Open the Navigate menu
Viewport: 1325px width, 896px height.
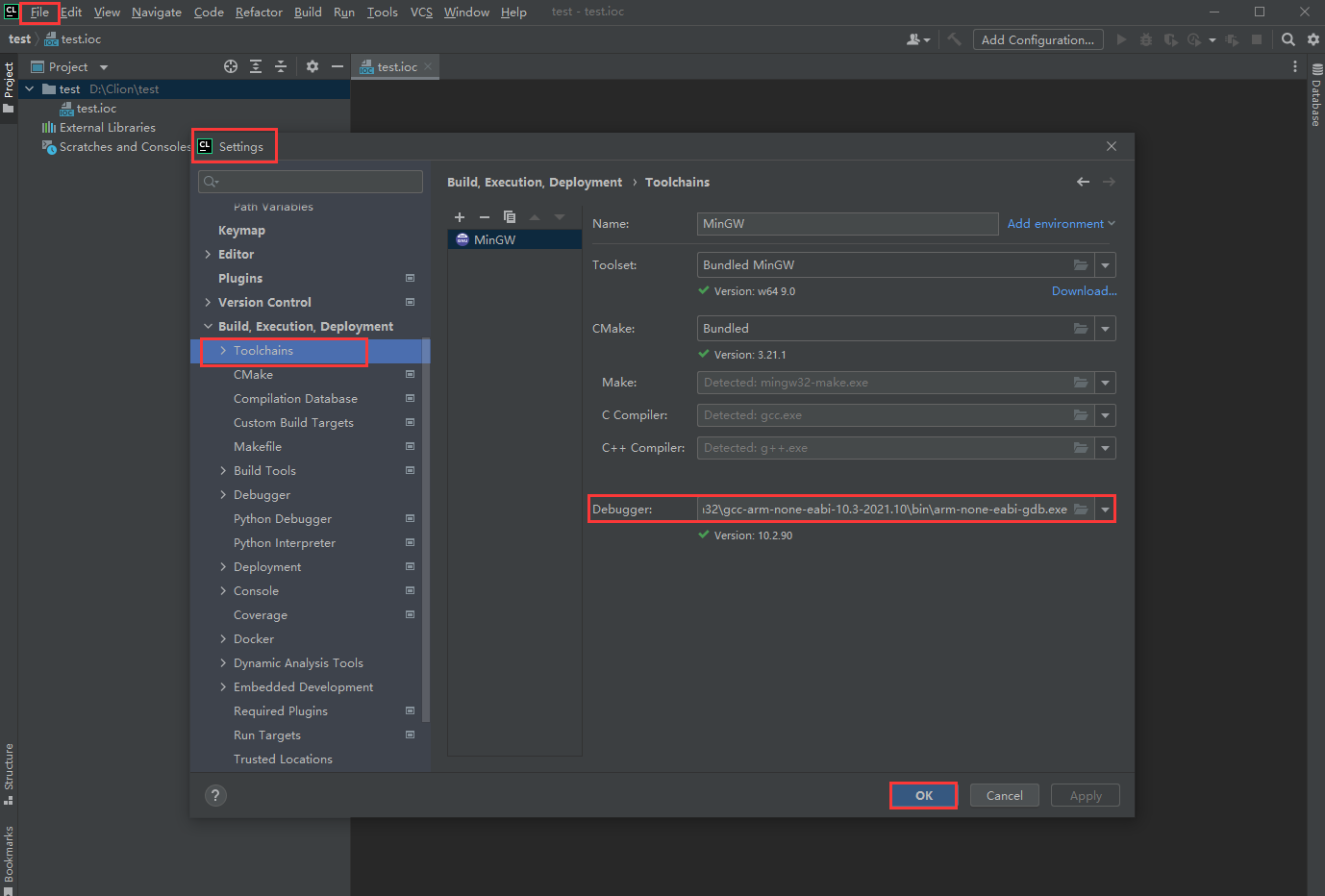coord(157,12)
